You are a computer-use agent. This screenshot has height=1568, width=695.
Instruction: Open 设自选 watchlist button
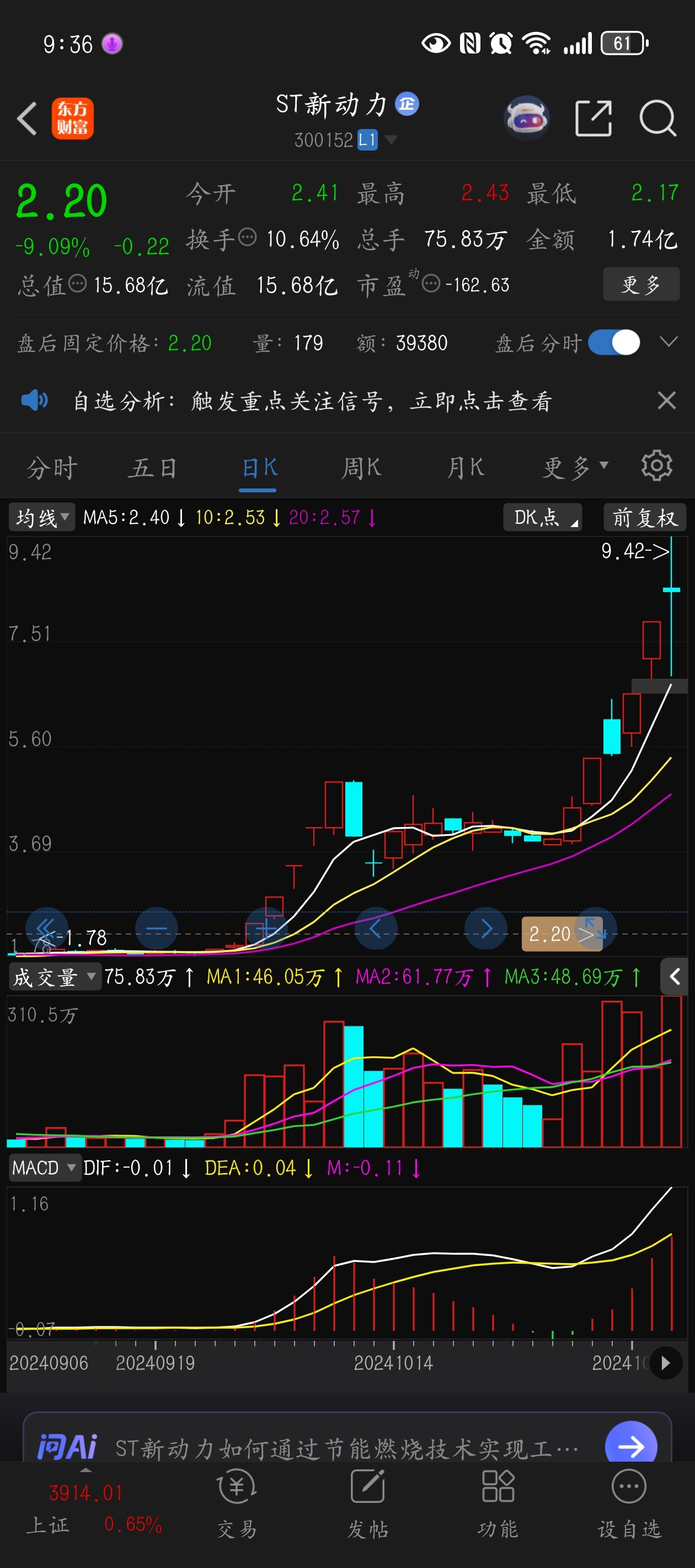point(629,1505)
